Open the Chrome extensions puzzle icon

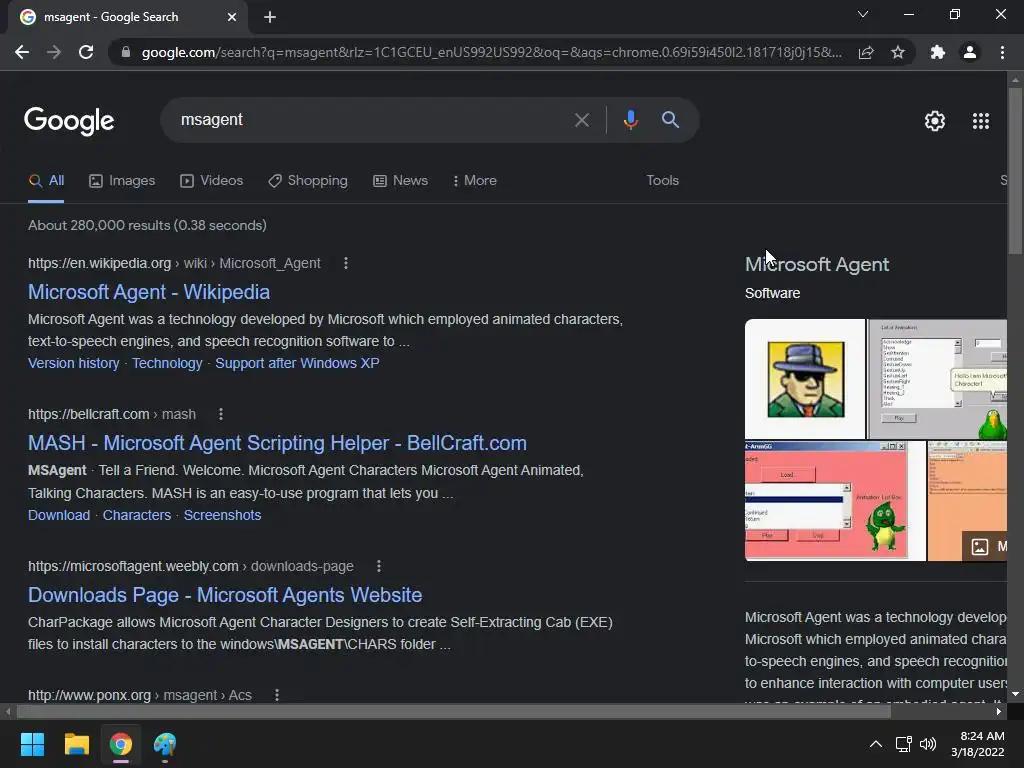(938, 52)
